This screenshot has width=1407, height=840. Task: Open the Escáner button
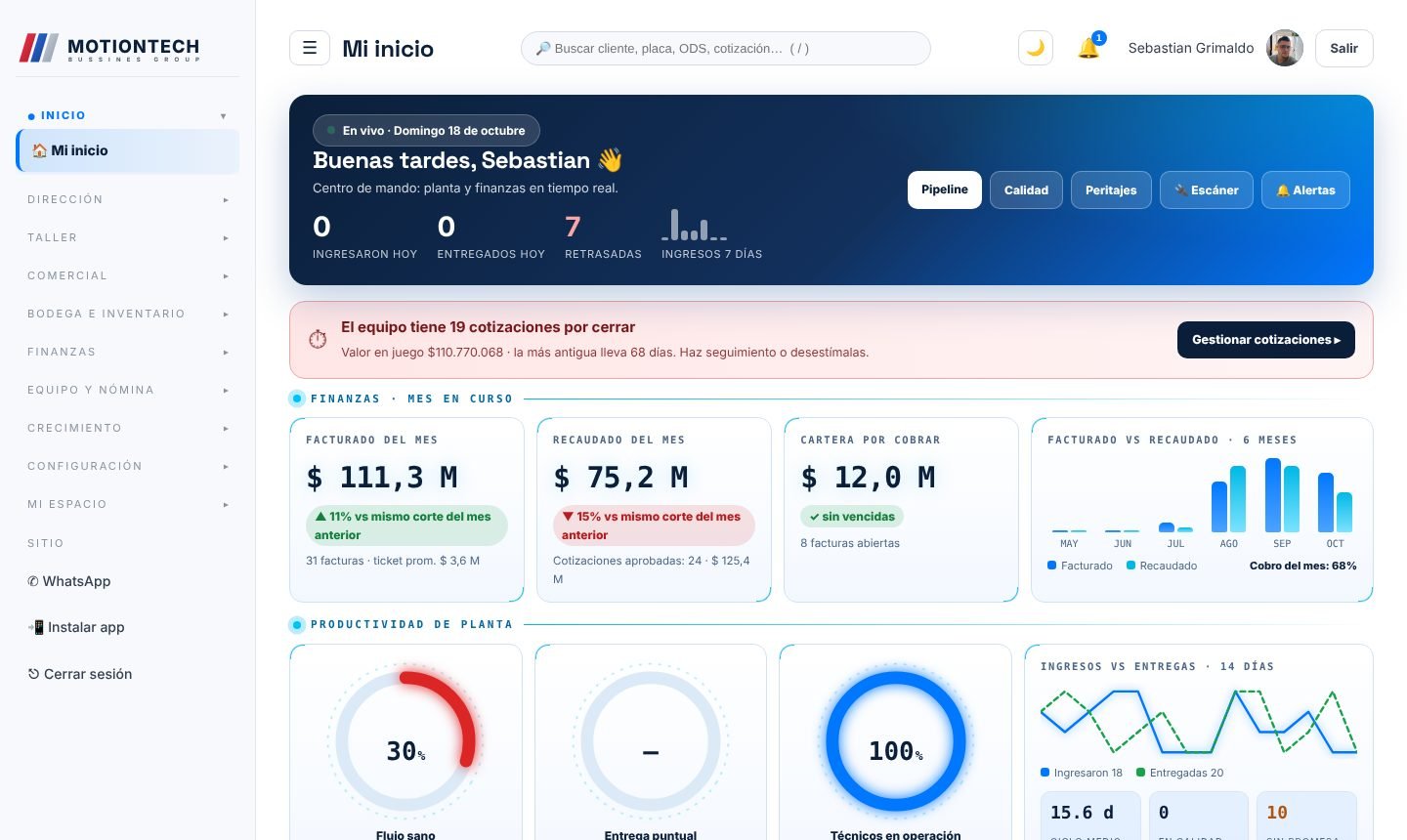1207,189
